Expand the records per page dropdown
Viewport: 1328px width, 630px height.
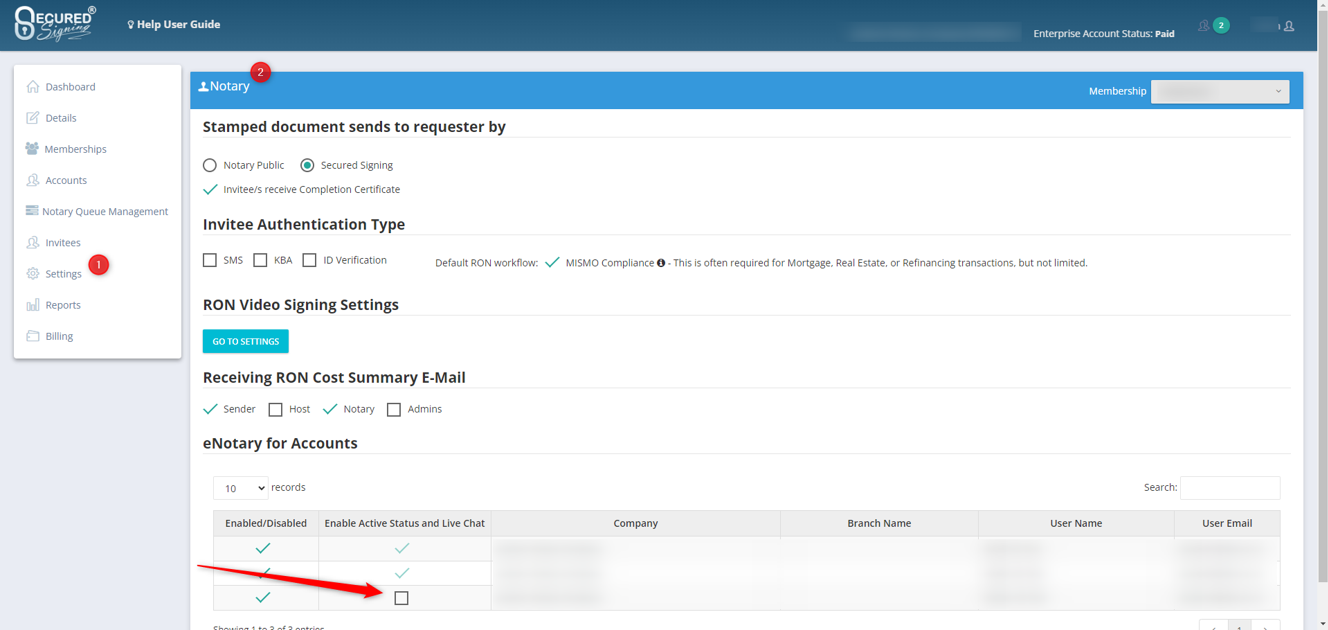tap(240, 488)
